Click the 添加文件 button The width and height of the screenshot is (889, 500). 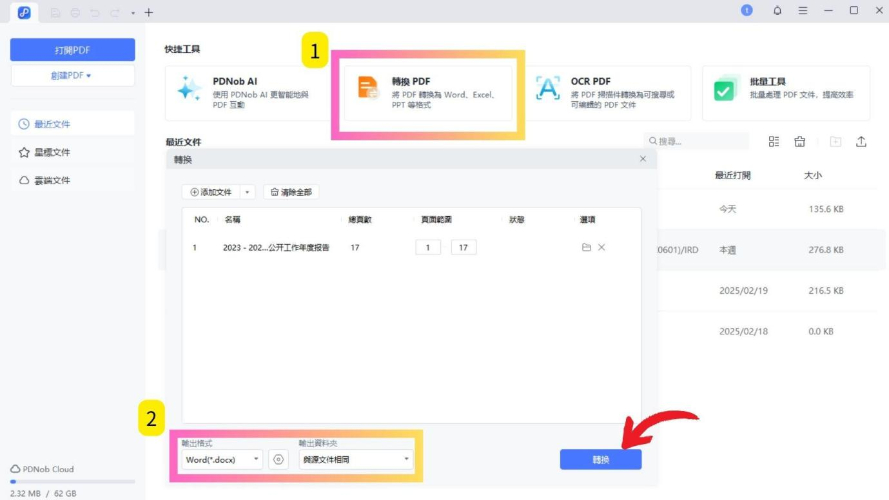[211, 192]
